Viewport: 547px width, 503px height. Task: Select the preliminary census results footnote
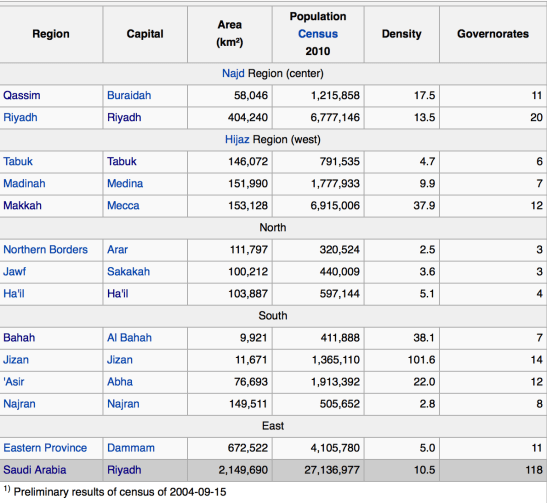coord(115,492)
